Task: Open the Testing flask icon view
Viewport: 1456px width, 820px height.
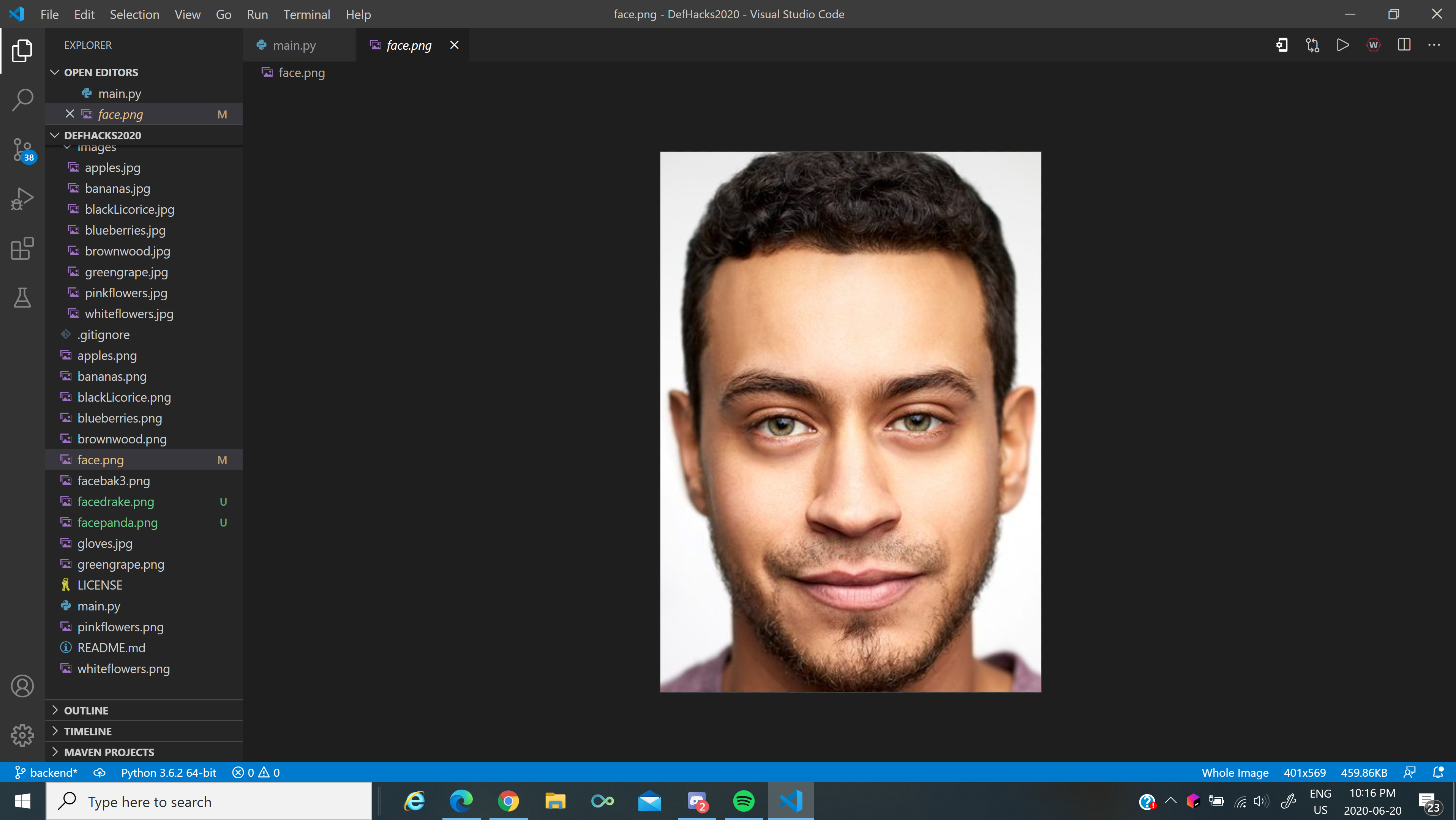Action: coord(23,298)
